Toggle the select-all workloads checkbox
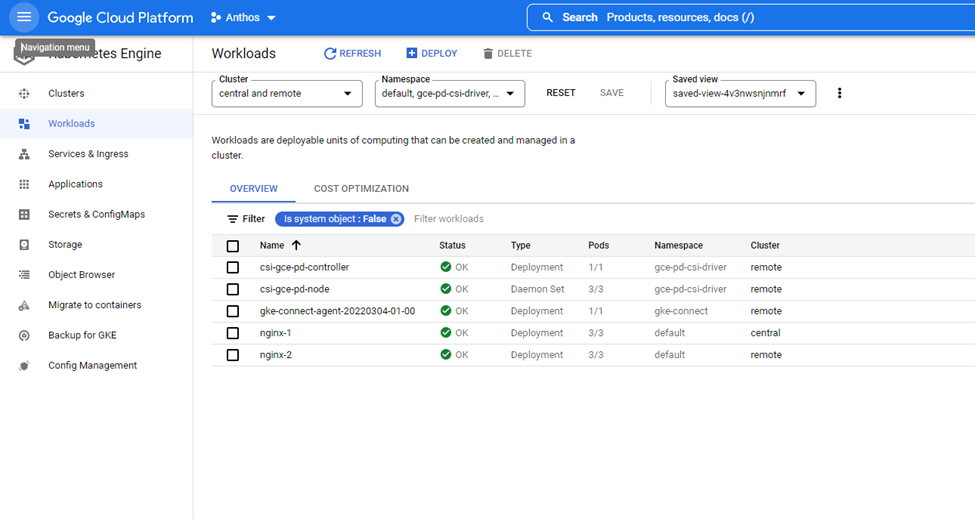The image size is (975, 519). [x=233, y=246]
